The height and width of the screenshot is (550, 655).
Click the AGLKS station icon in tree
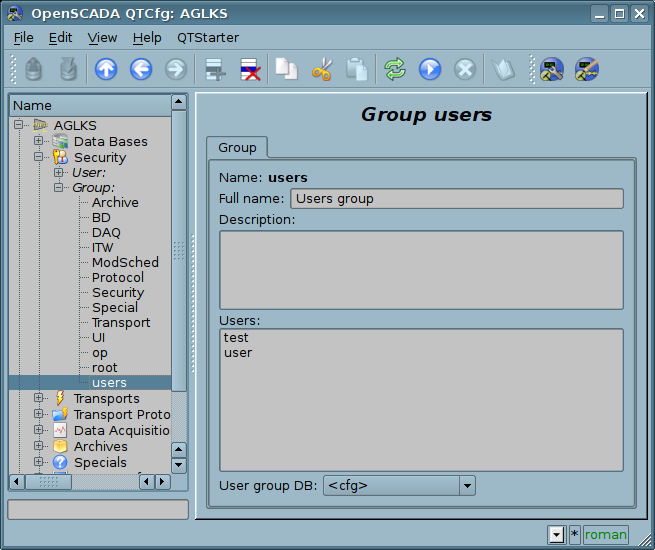pos(41,125)
